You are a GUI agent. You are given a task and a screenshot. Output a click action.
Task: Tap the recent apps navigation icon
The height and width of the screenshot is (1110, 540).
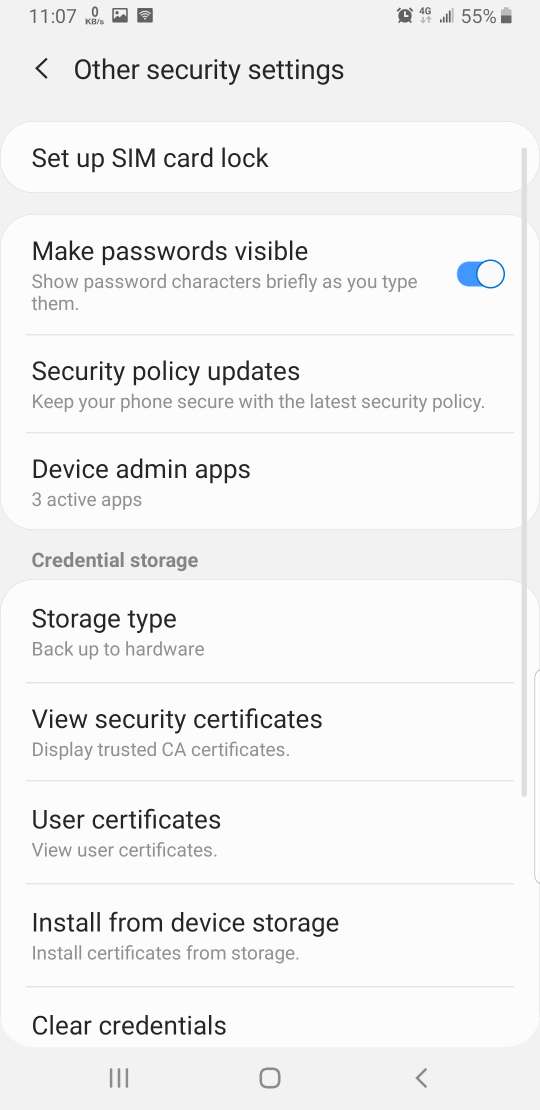pos(119,1078)
